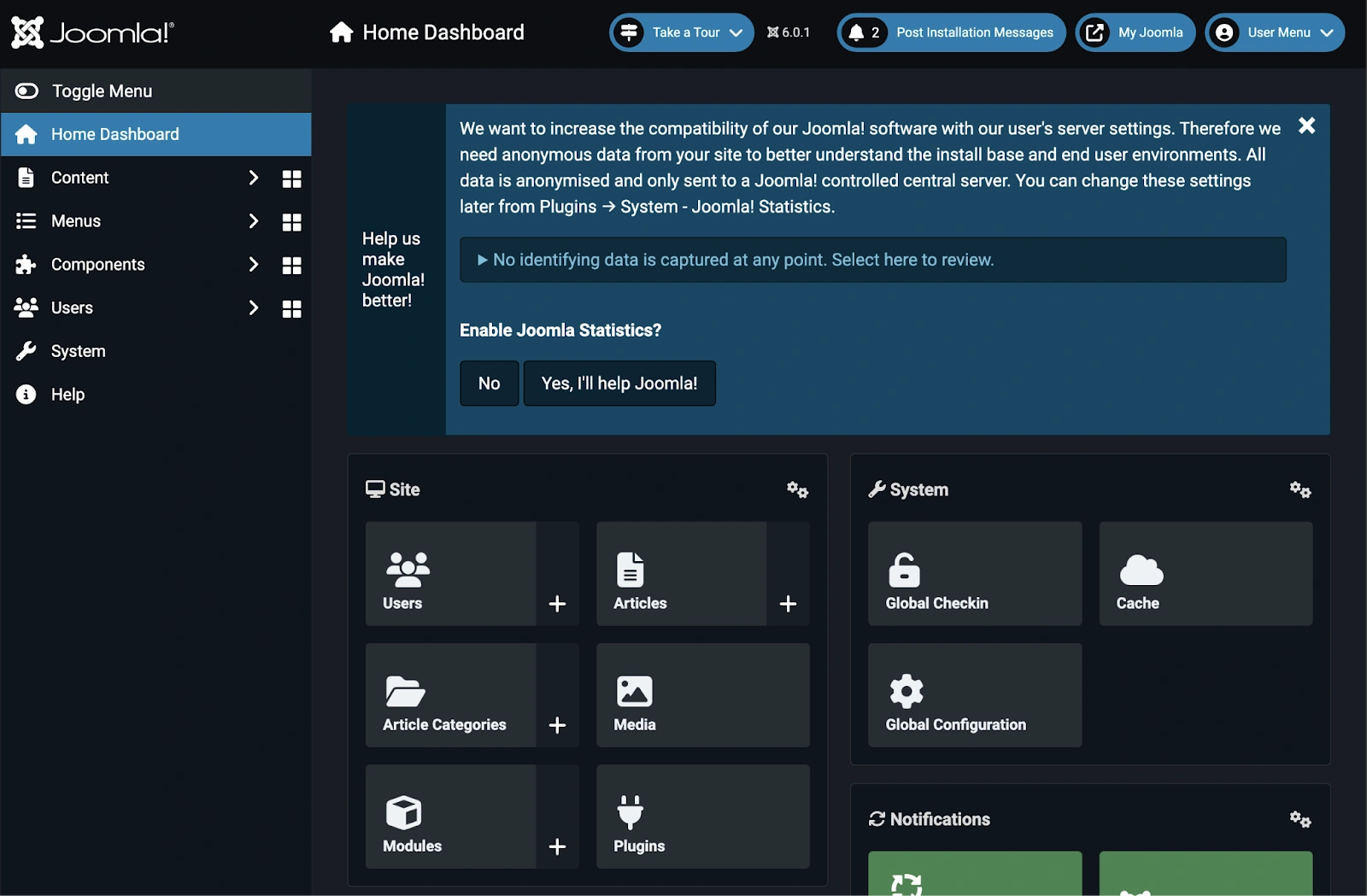This screenshot has width=1367, height=896.
Task: Open the Cache tile
Action: [1205, 574]
